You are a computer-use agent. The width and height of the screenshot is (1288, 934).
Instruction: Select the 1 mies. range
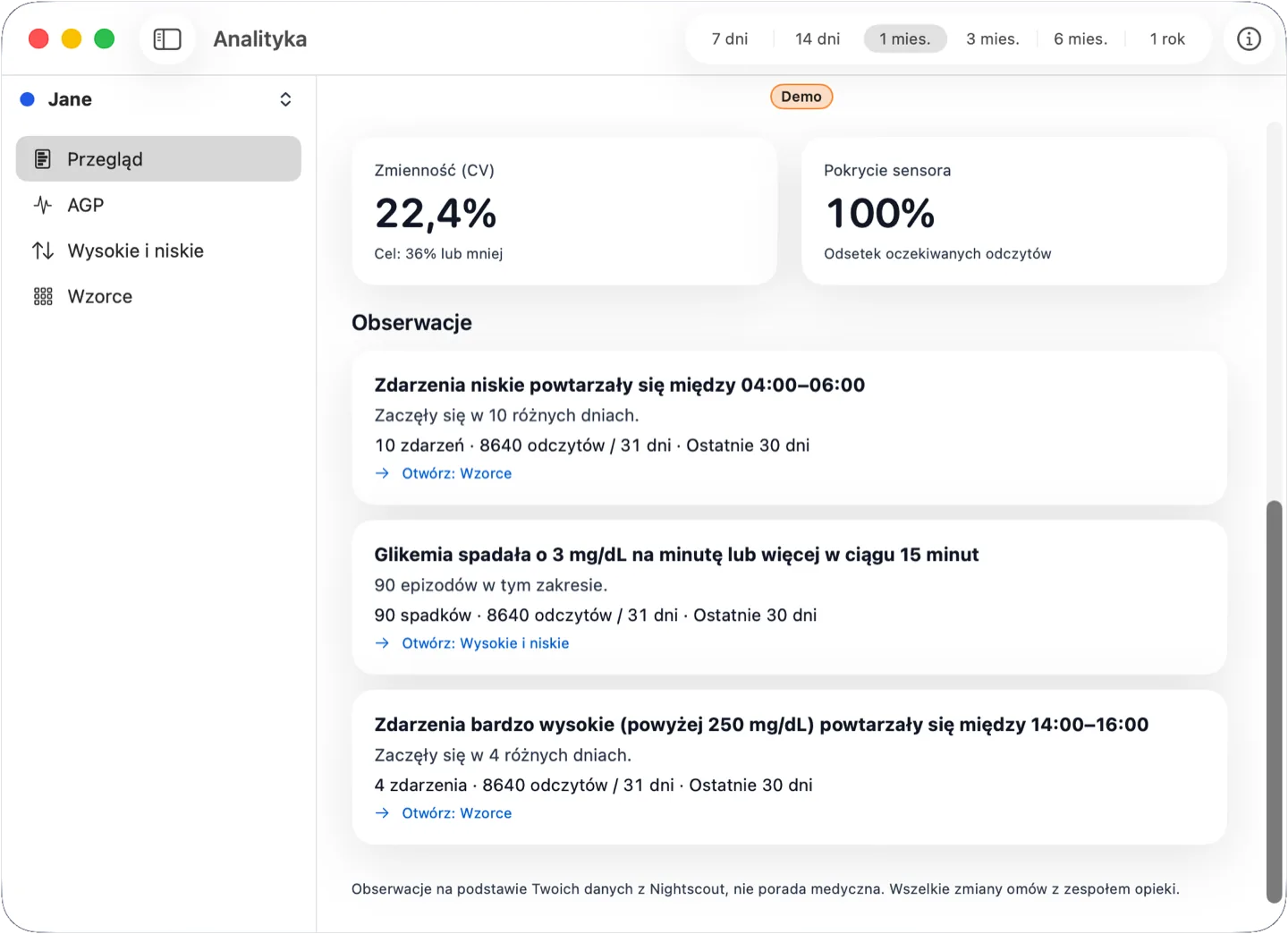click(905, 39)
